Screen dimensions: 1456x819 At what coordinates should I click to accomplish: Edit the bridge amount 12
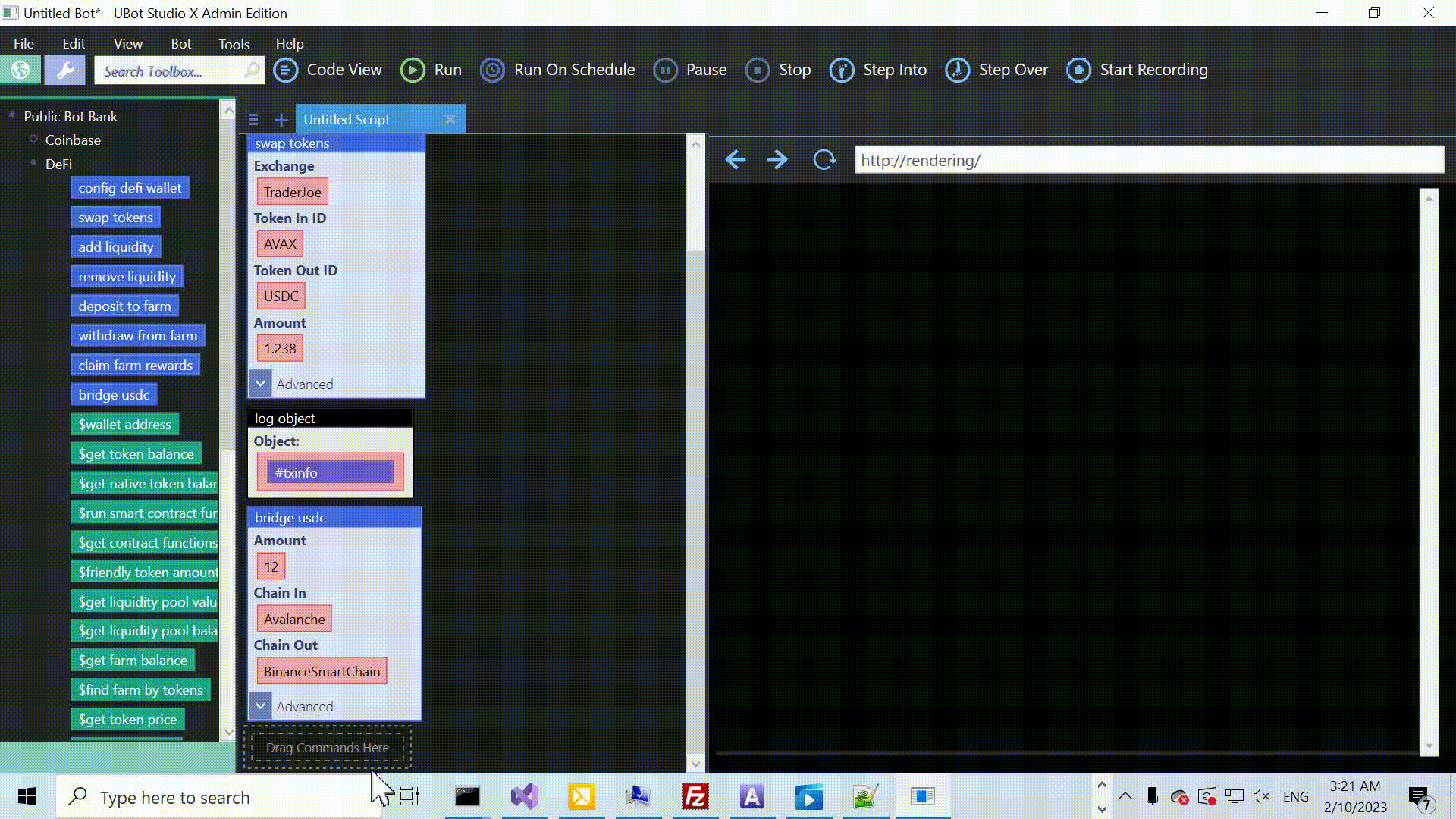tap(271, 566)
